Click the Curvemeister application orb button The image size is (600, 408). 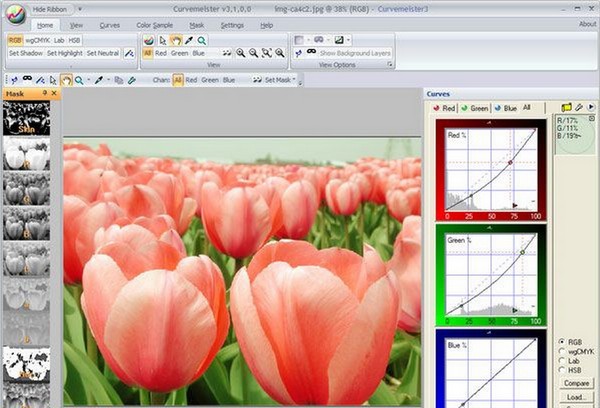(x=16, y=16)
